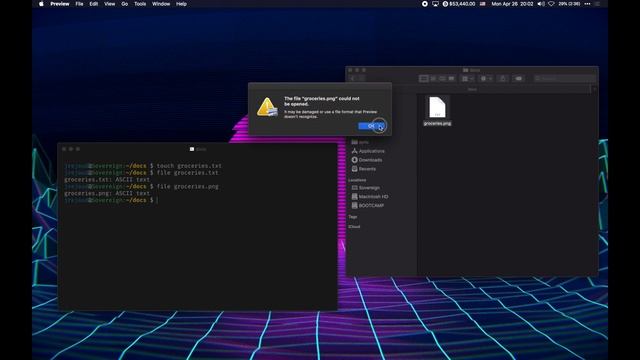
Task: Click the Finder search field
Action: coord(565,78)
